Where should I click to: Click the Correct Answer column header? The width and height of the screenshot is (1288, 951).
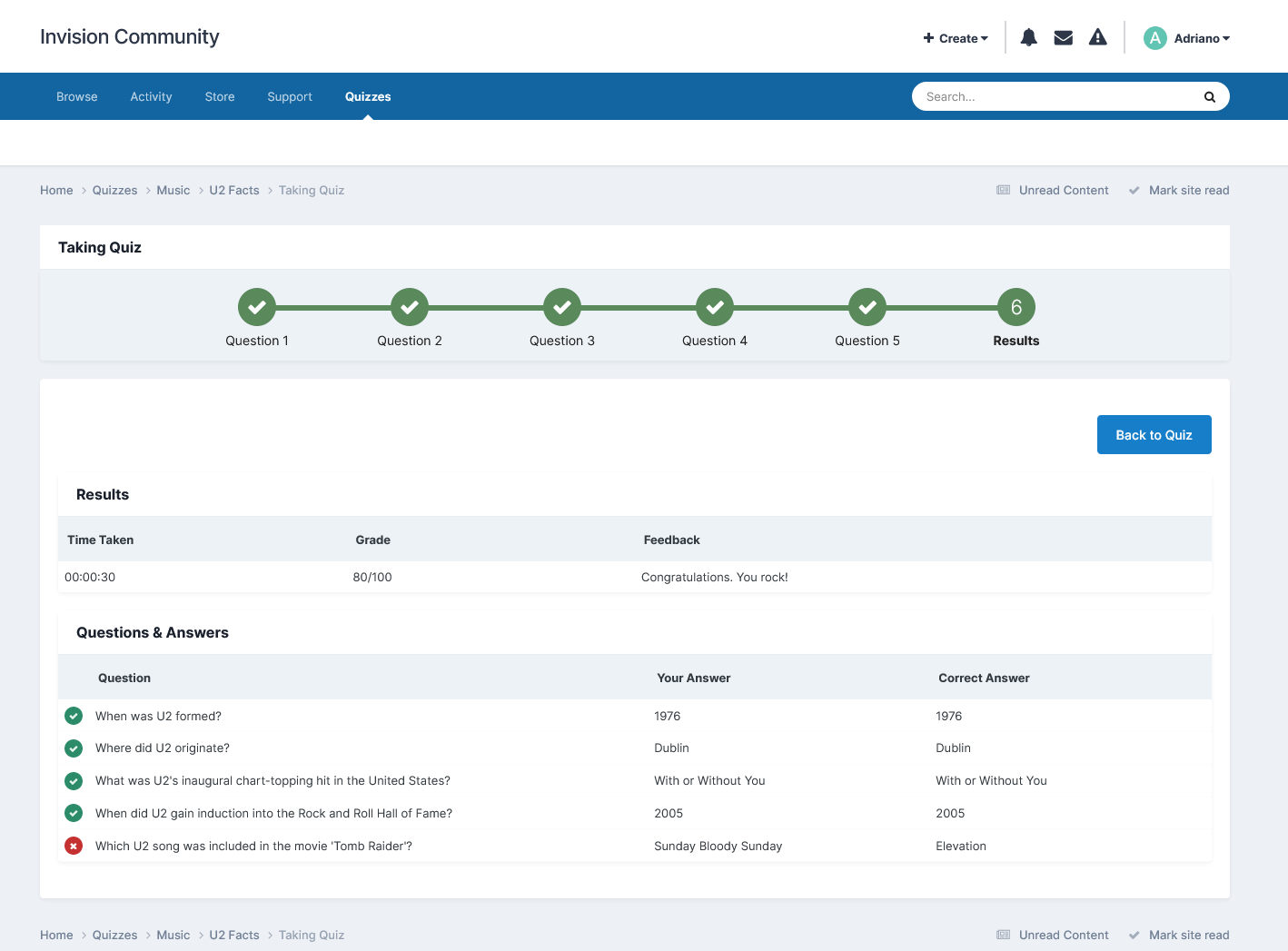point(984,678)
